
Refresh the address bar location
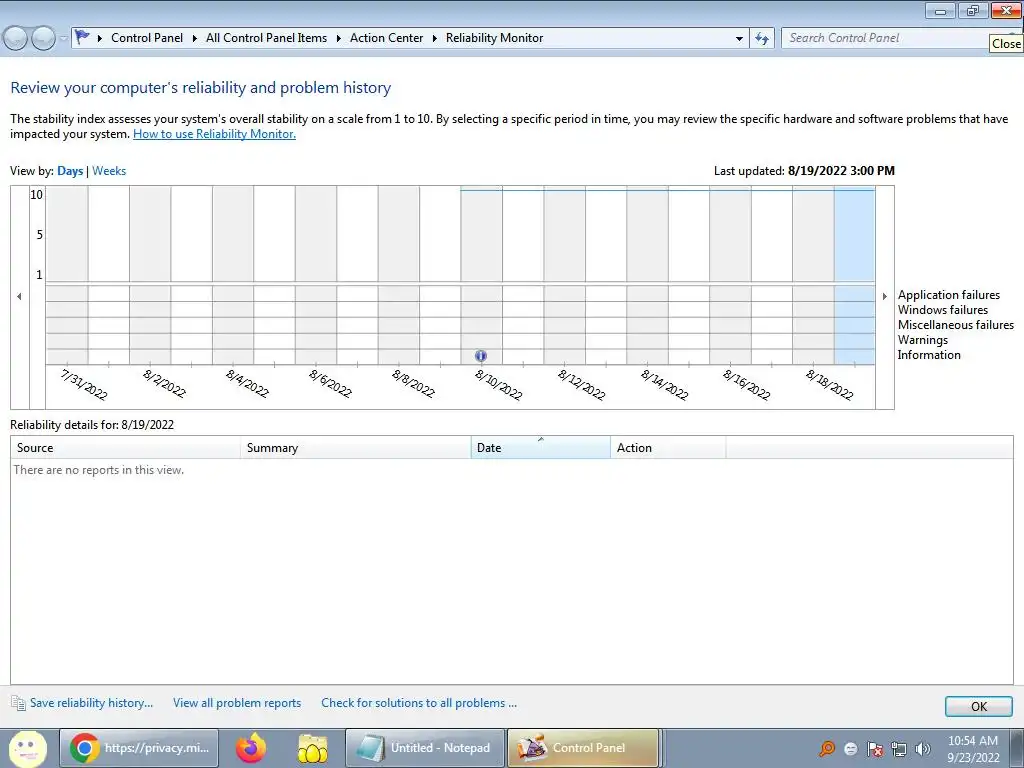click(761, 39)
